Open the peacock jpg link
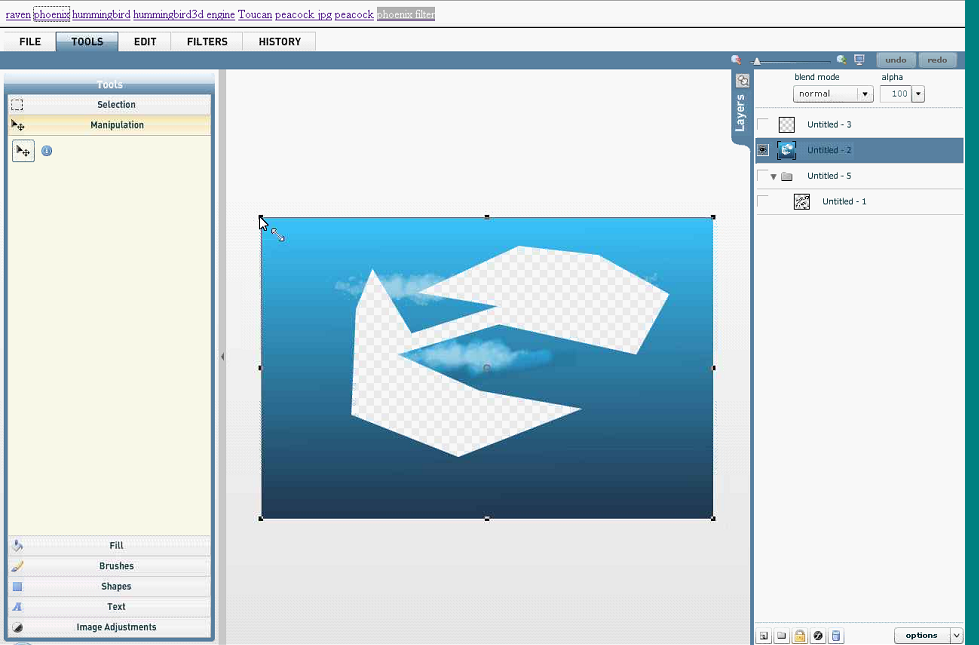This screenshot has width=979, height=645. (303, 14)
